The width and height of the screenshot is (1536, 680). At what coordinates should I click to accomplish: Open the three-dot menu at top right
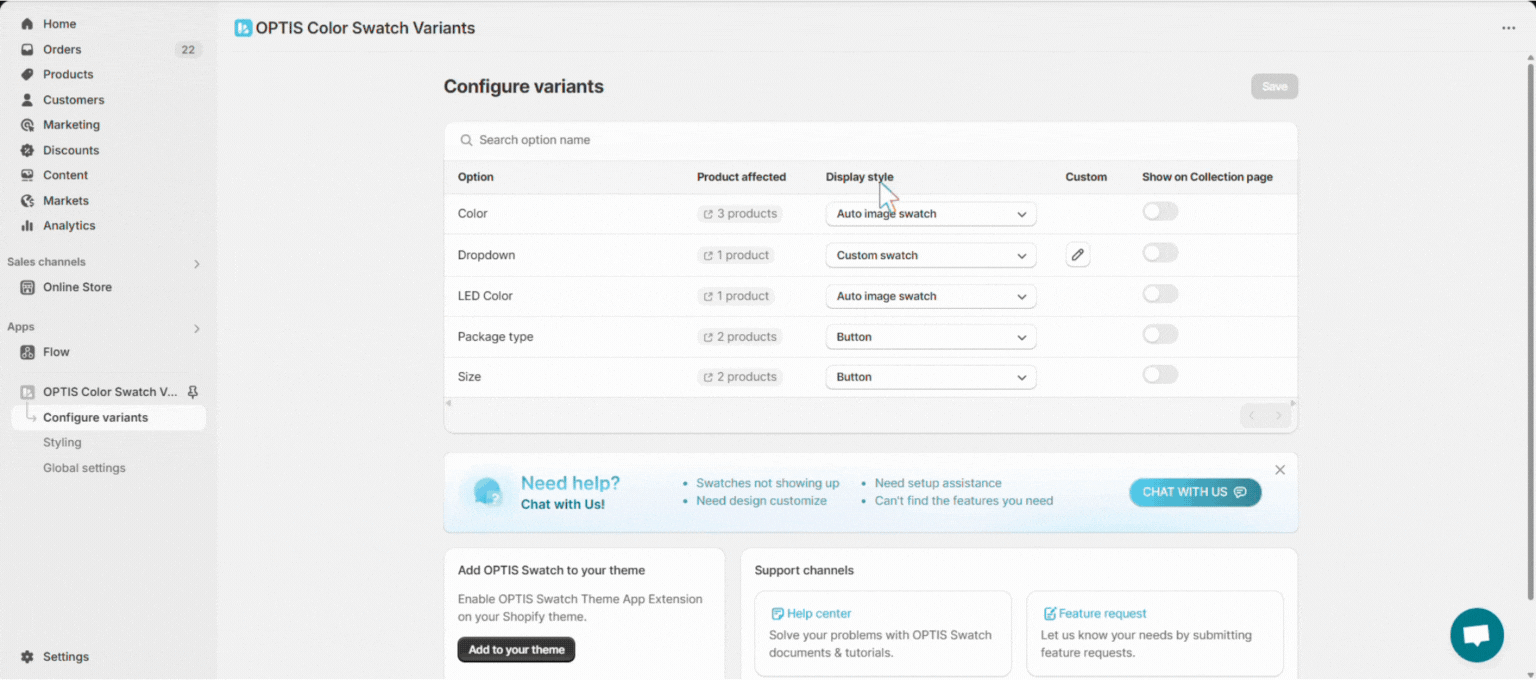[x=1508, y=28]
